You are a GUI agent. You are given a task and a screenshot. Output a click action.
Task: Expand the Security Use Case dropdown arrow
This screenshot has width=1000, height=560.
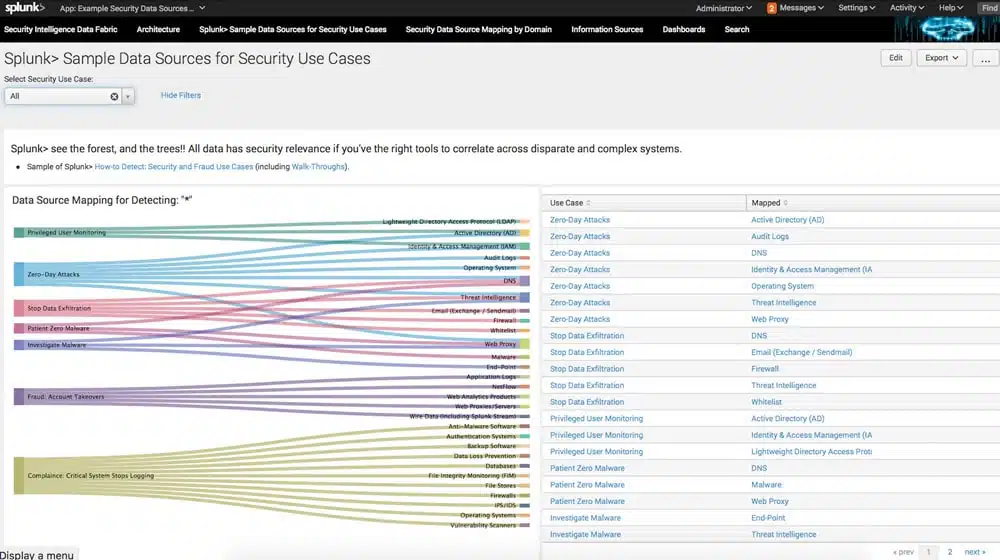click(x=128, y=96)
